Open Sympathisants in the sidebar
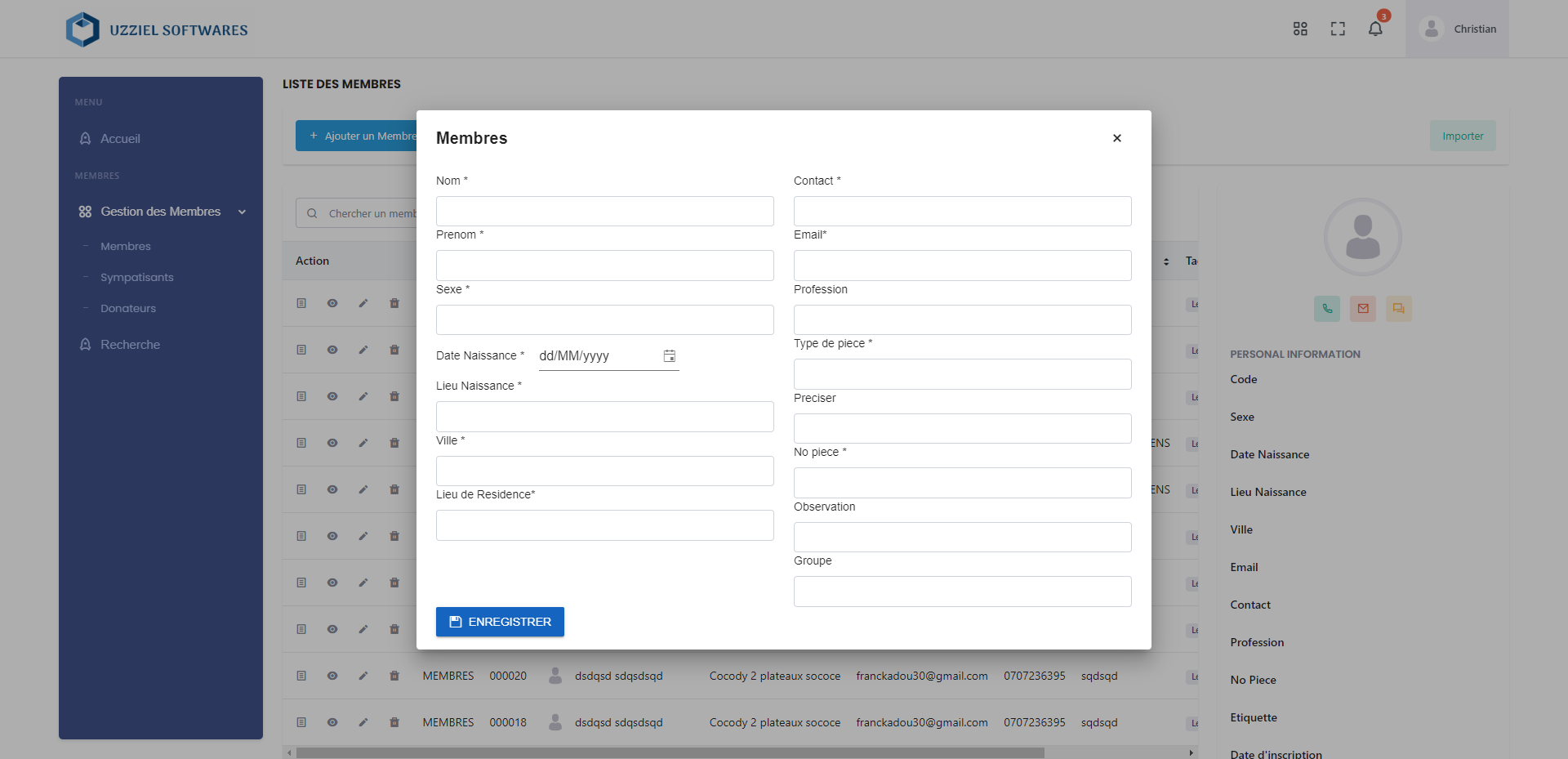 (x=137, y=278)
